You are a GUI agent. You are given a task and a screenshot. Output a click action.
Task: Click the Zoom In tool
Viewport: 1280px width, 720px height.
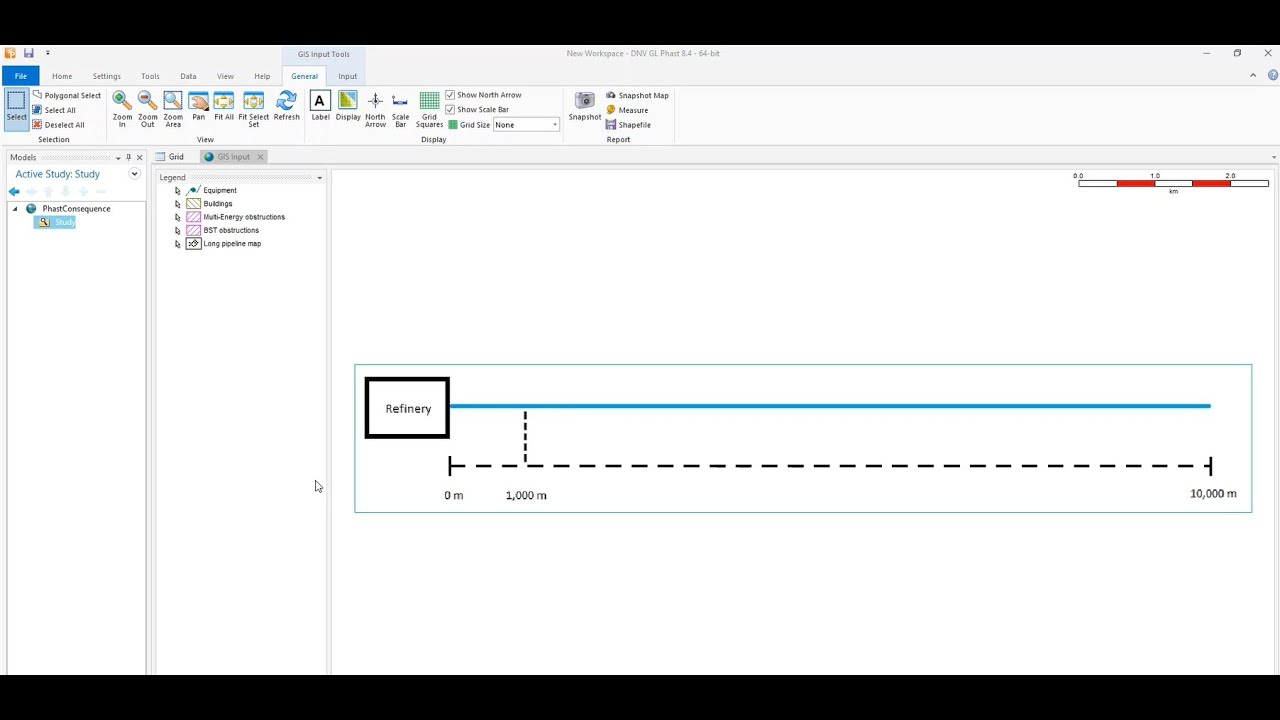122,108
